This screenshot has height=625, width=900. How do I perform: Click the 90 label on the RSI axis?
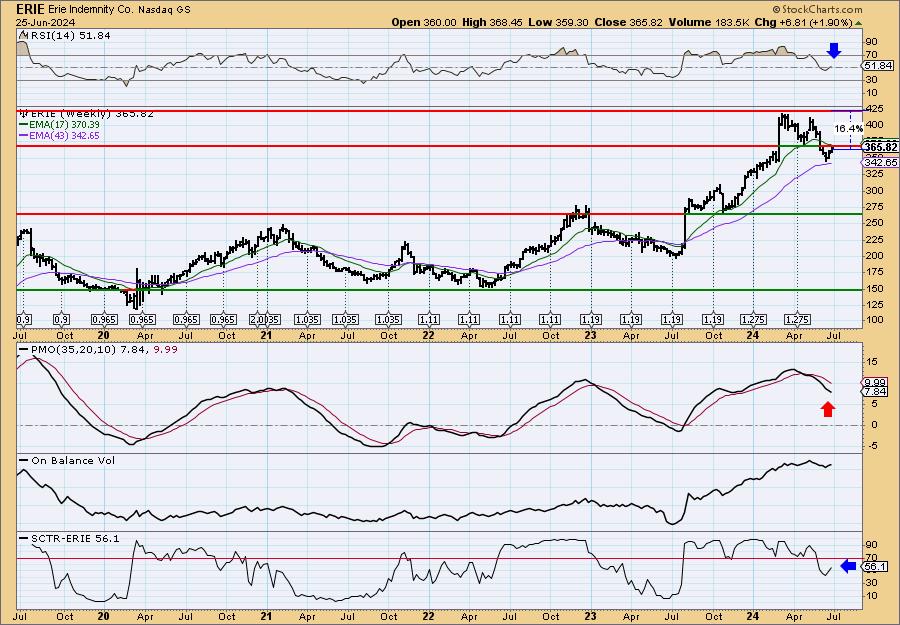tap(871, 42)
